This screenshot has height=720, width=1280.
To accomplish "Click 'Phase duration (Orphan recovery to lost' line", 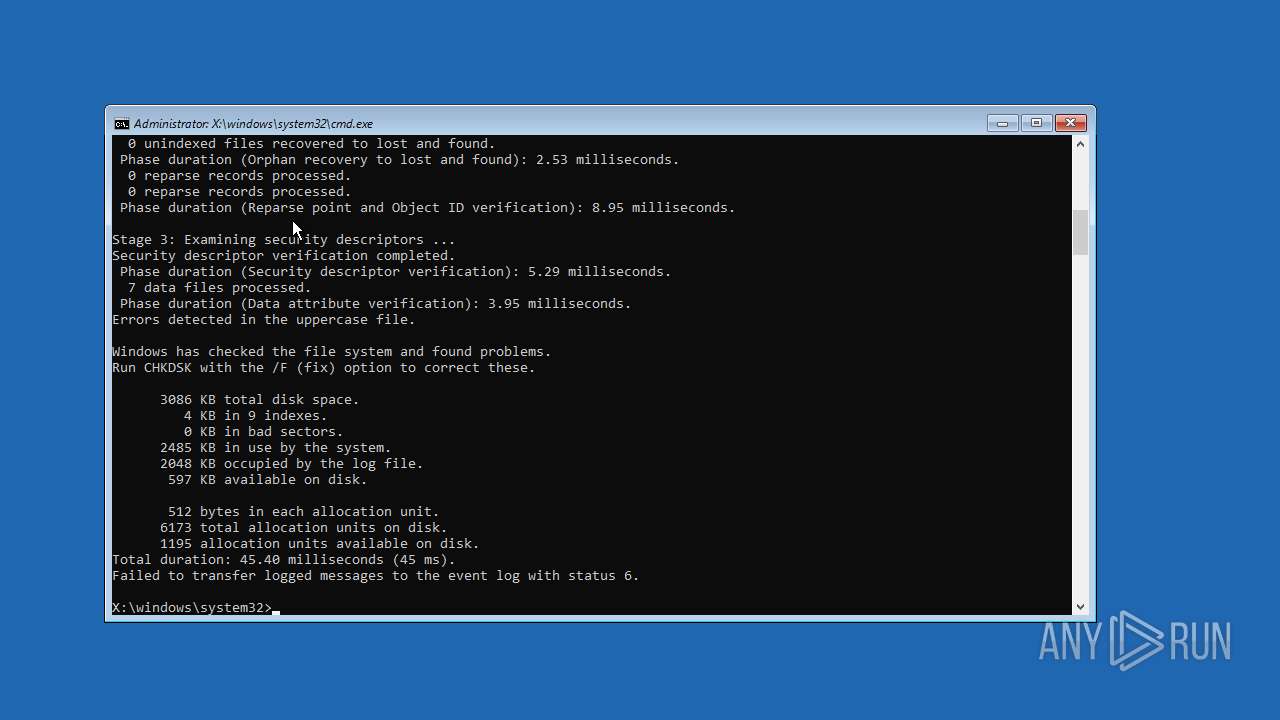I will click(x=400, y=160).
